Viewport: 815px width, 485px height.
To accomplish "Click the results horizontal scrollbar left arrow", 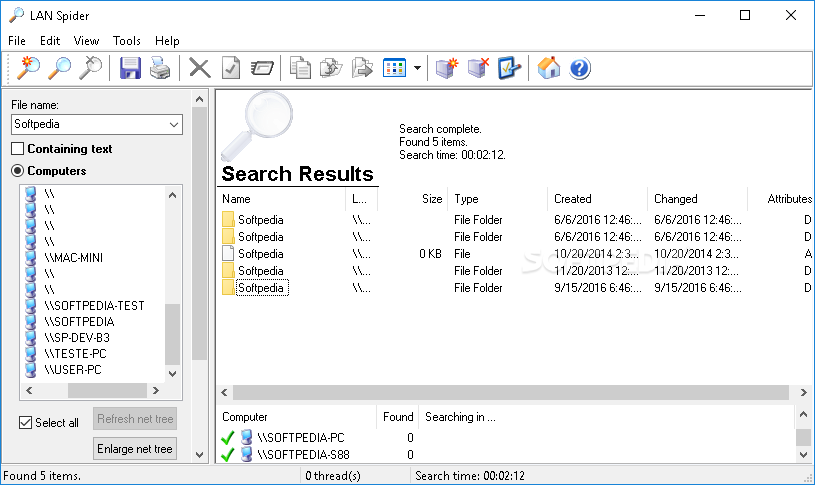I will [224, 392].
